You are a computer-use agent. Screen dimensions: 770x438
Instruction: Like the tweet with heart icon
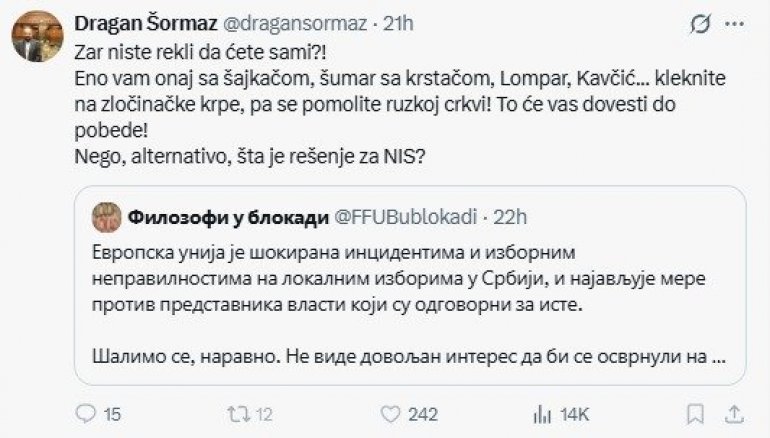tap(392, 413)
